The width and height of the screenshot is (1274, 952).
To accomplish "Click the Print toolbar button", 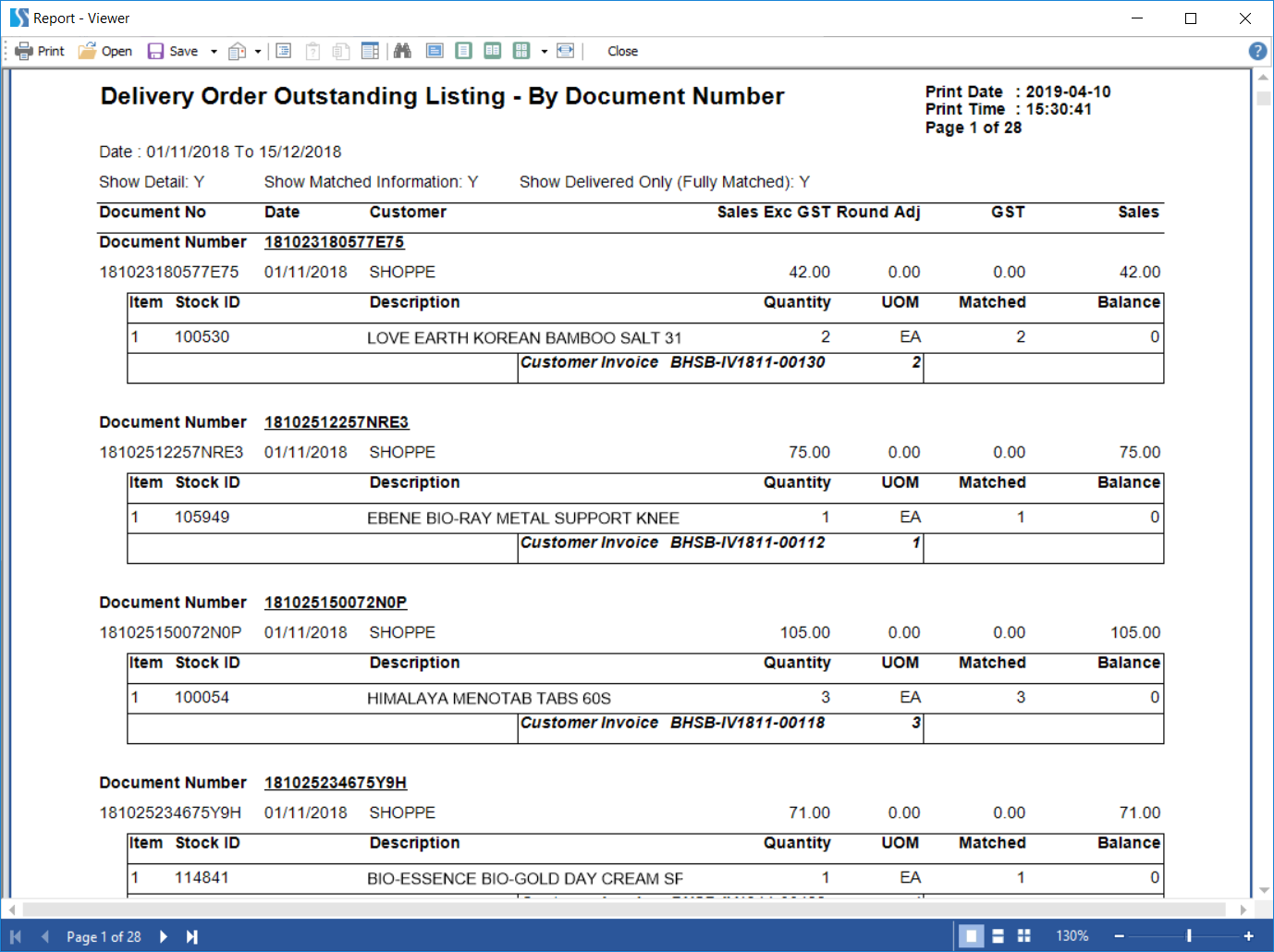I will (x=40, y=51).
